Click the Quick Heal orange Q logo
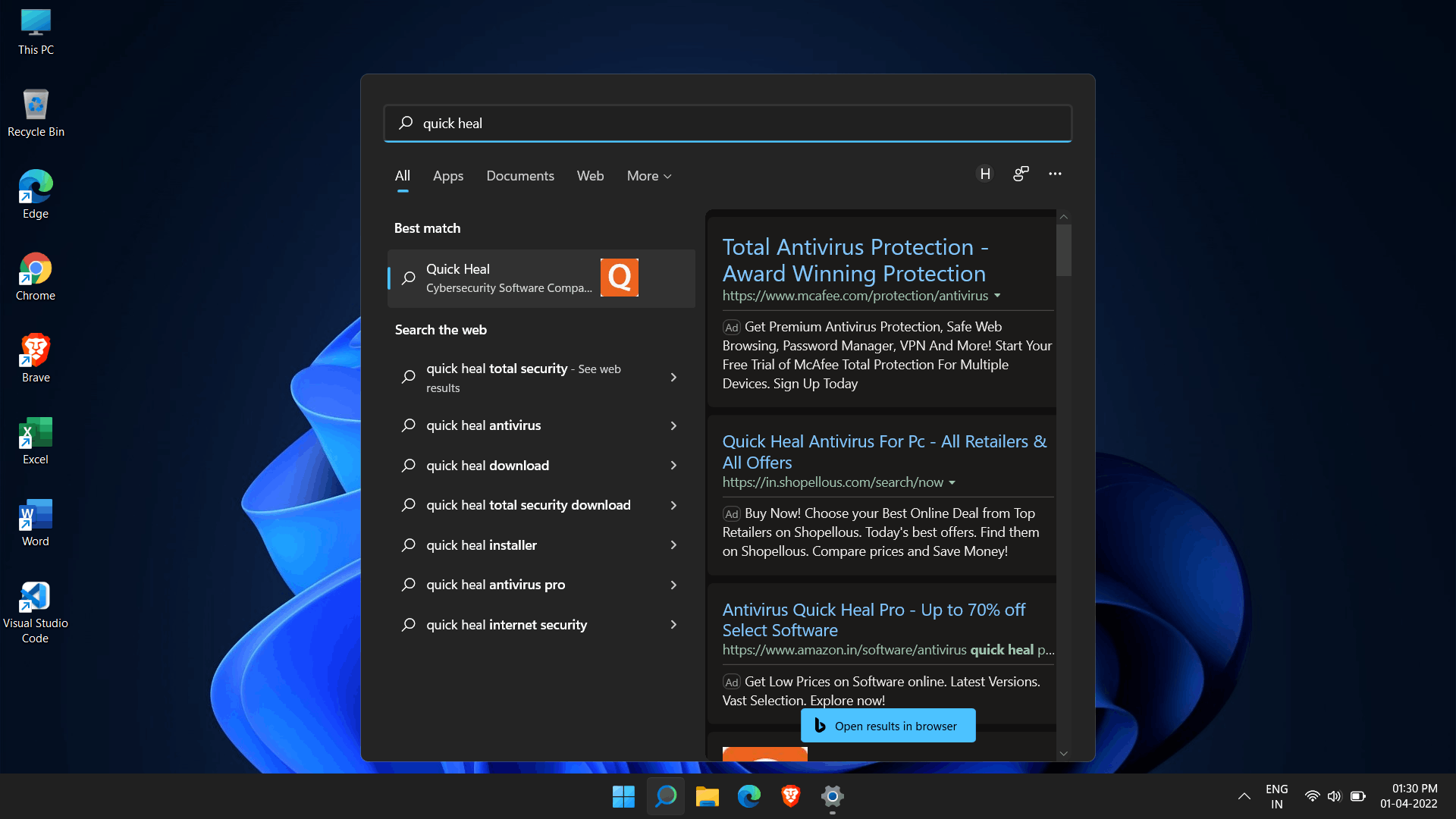 click(620, 278)
